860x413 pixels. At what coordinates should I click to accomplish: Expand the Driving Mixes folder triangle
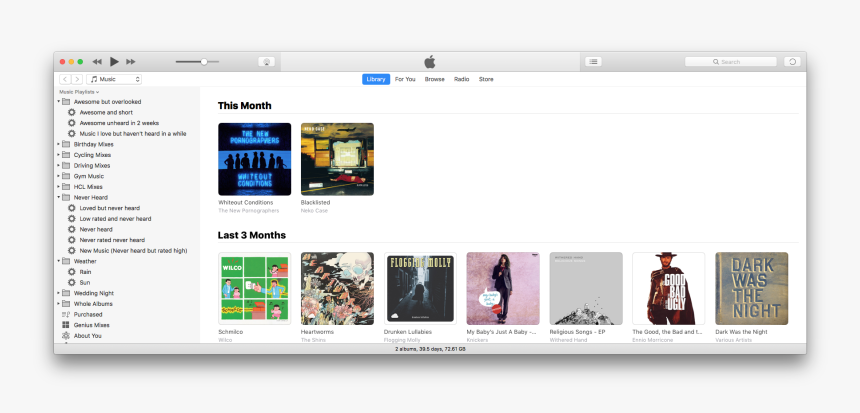tap(59, 166)
